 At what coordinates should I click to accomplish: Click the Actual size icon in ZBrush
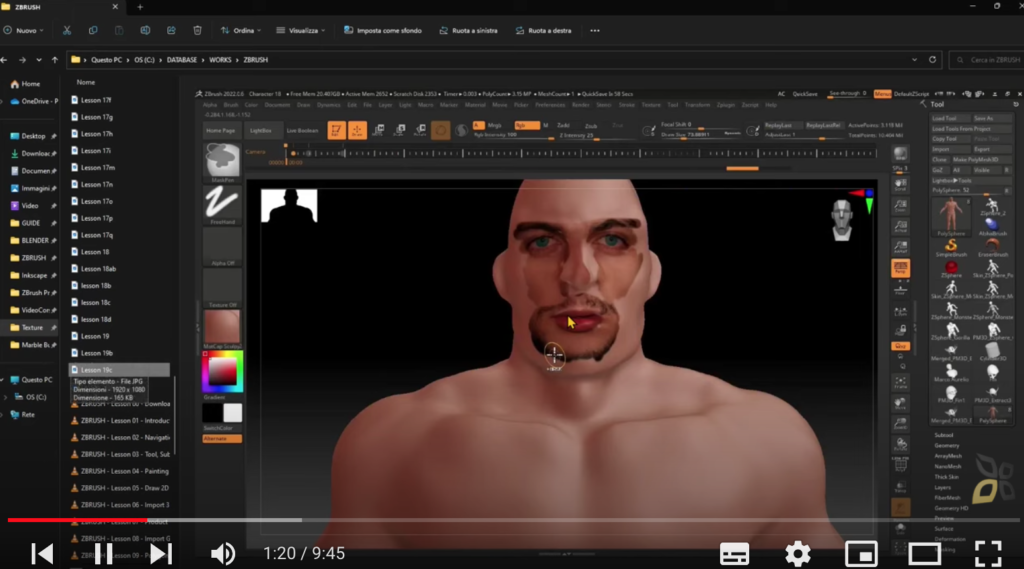tap(900, 227)
